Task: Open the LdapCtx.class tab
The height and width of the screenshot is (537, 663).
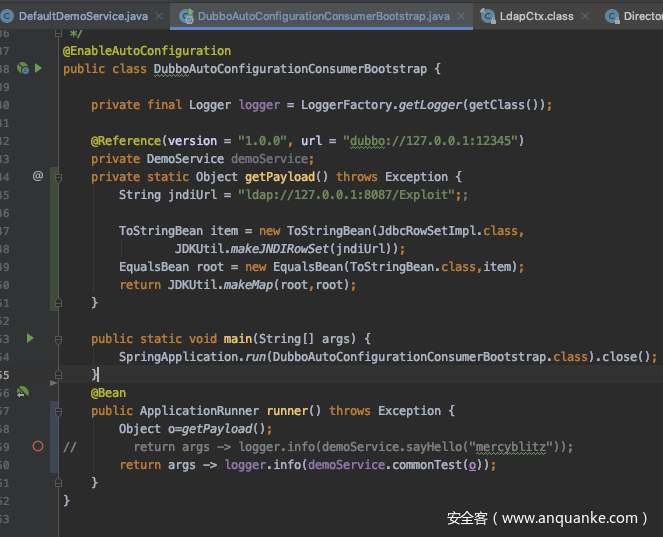Action: (536, 16)
